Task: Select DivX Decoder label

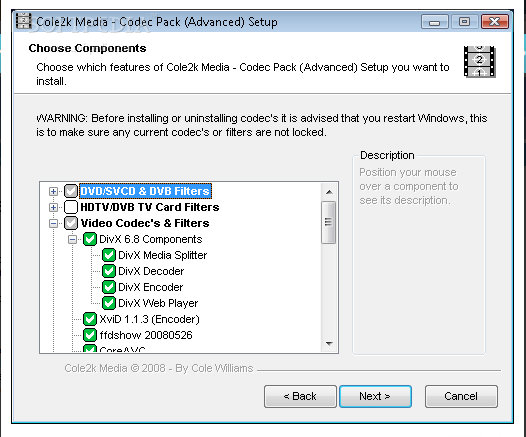Action: pos(151,271)
